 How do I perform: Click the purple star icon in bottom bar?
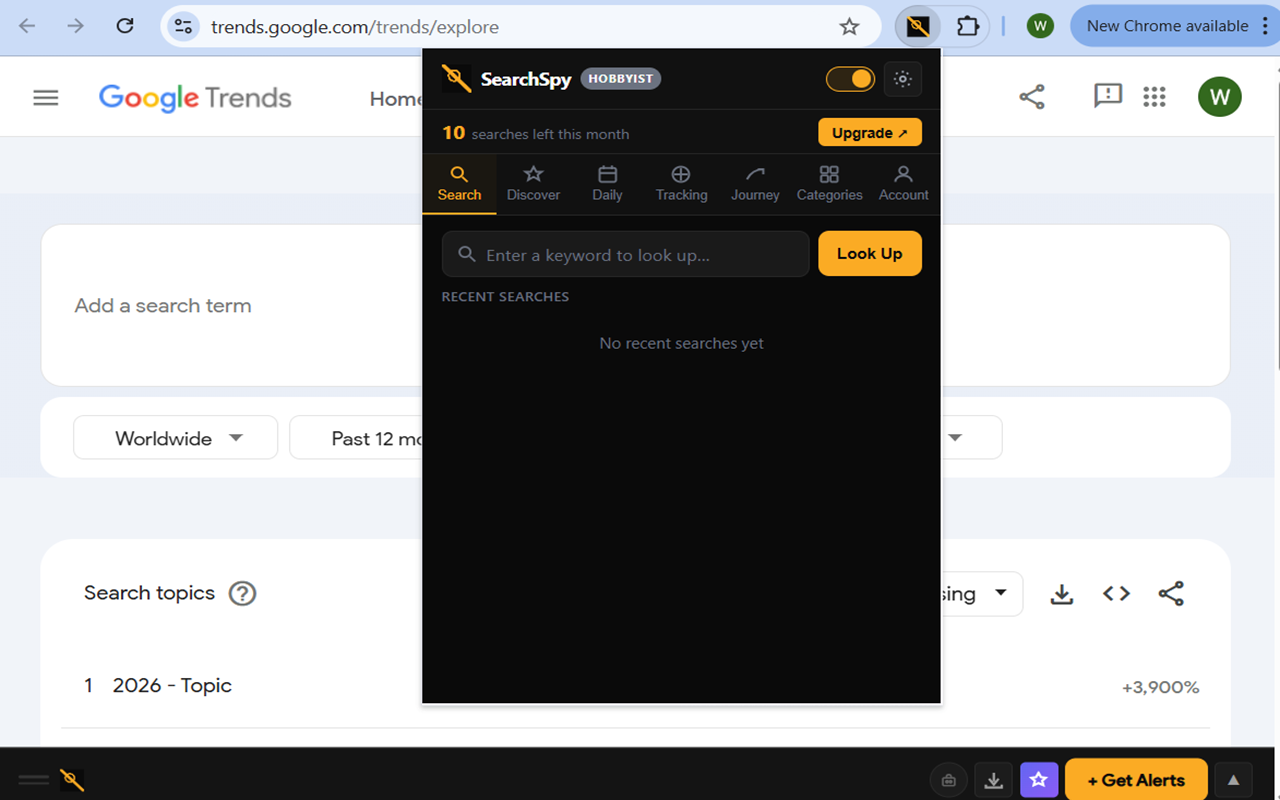pyautogui.click(x=1039, y=780)
